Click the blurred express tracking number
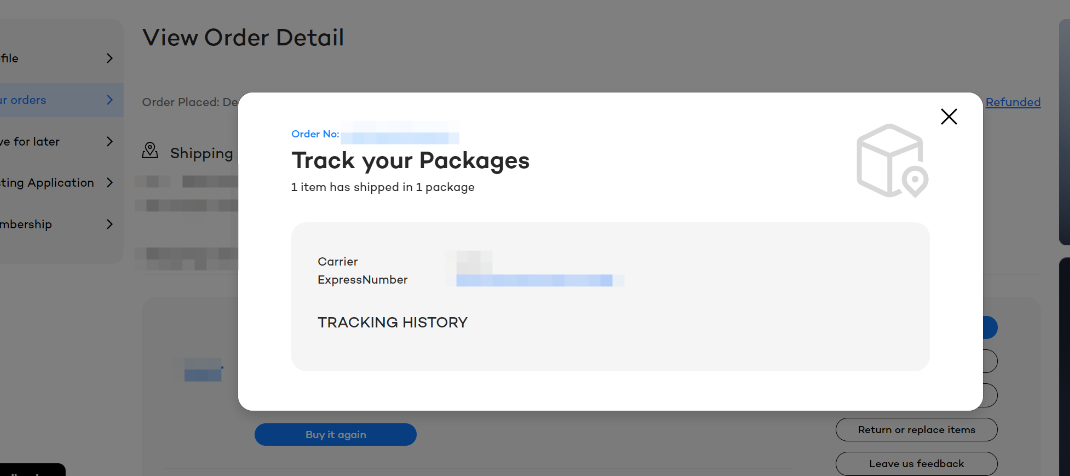 point(534,281)
